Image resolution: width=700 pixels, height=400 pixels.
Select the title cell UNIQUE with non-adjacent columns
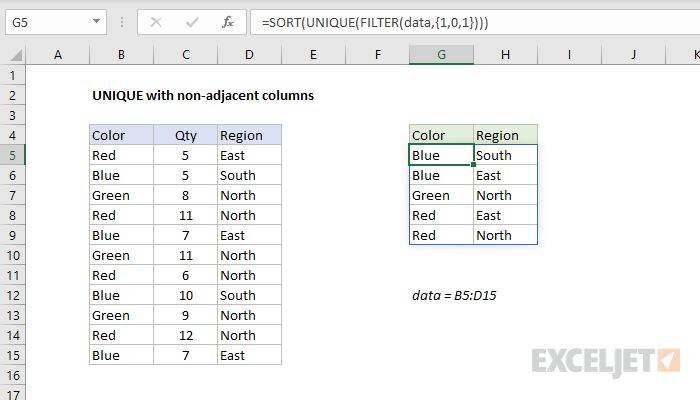pyautogui.click(x=202, y=96)
